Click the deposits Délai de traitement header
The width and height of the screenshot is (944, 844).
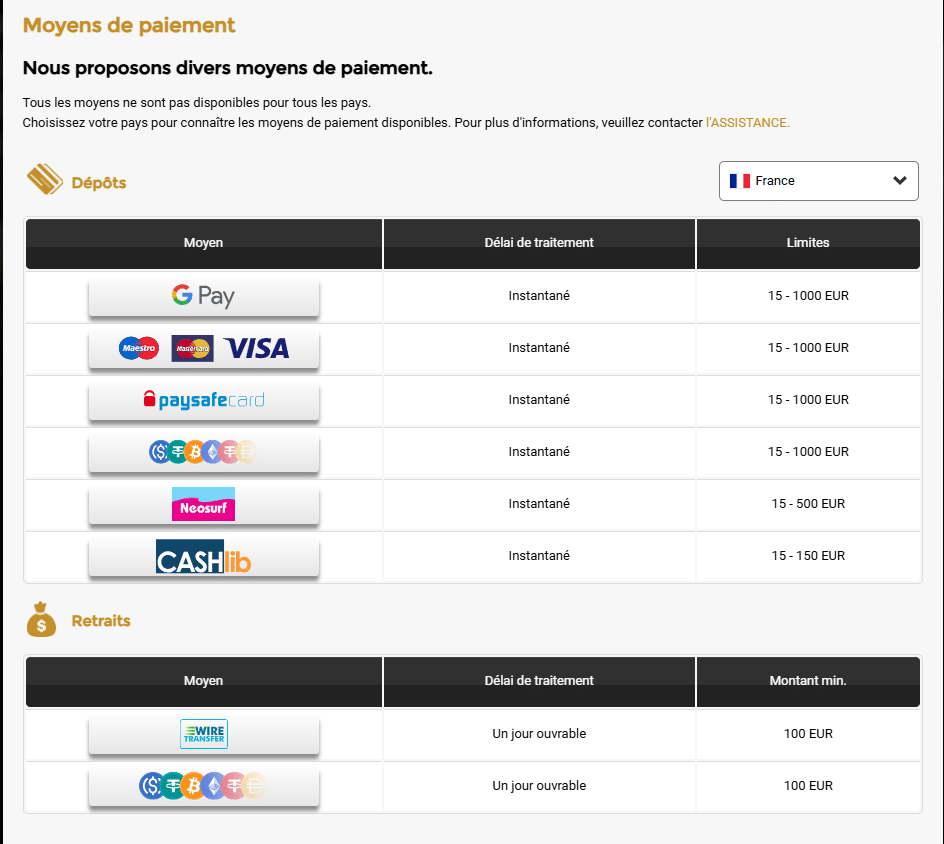pyautogui.click(x=539, y=243)
